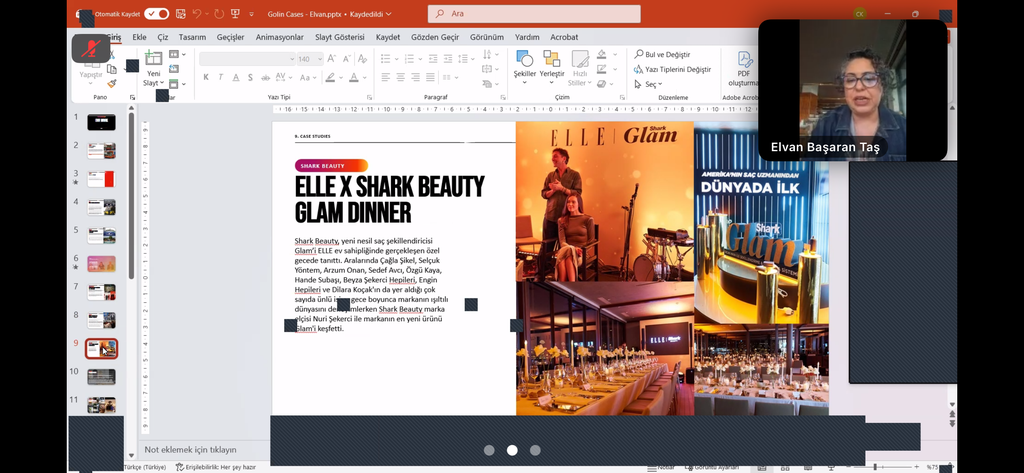Screen dimensions: 1024x473
Task: Open the Tasarım ribbon tab
Action: pyautogui.click(x=192, y=37)
